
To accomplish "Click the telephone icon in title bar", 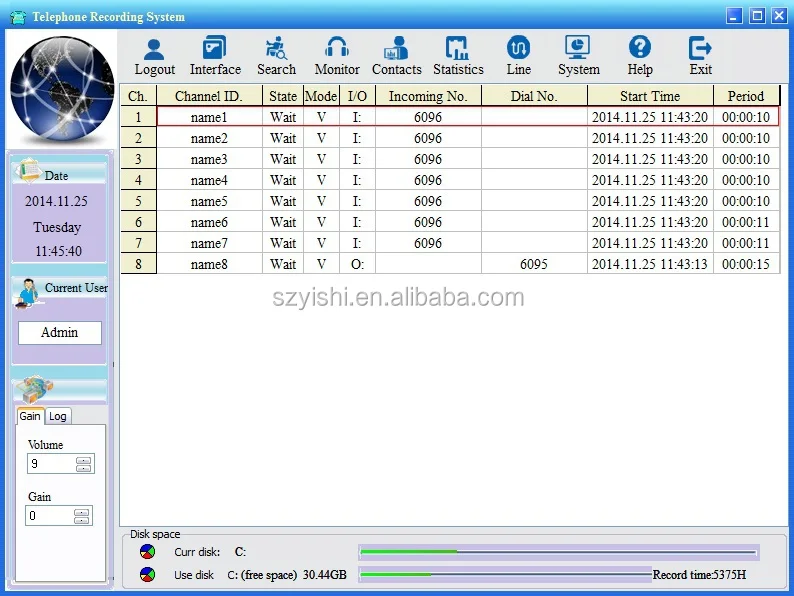I will (18, 17).
